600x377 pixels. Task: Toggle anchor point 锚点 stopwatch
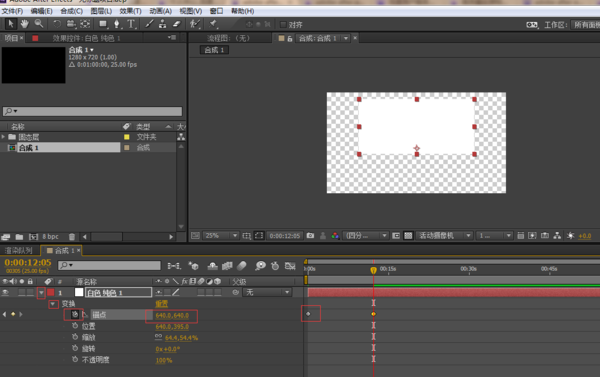click(x=75, y=315)
